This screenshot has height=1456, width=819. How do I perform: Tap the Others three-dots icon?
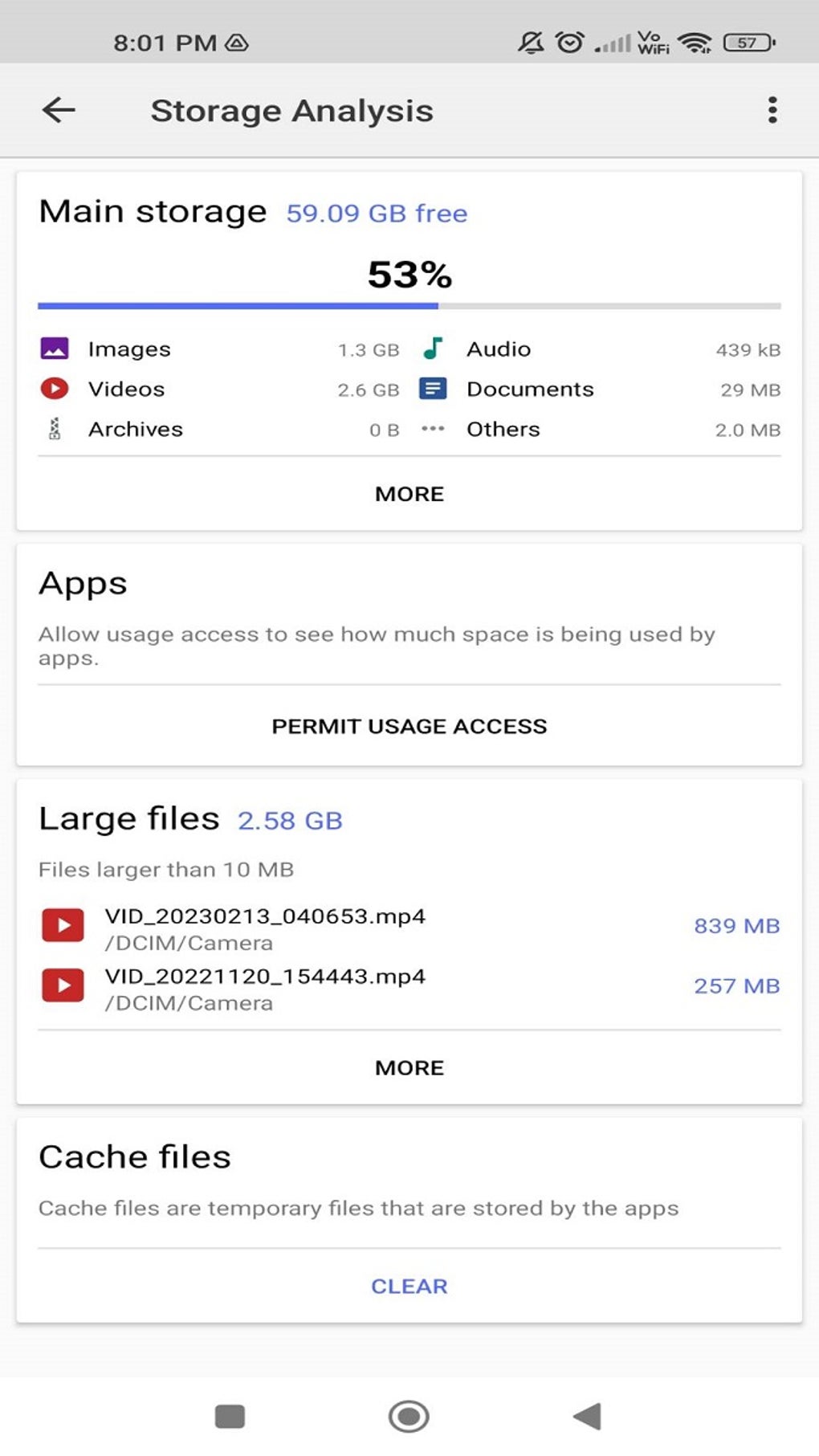pyautogui.click(x=433, y=429)
